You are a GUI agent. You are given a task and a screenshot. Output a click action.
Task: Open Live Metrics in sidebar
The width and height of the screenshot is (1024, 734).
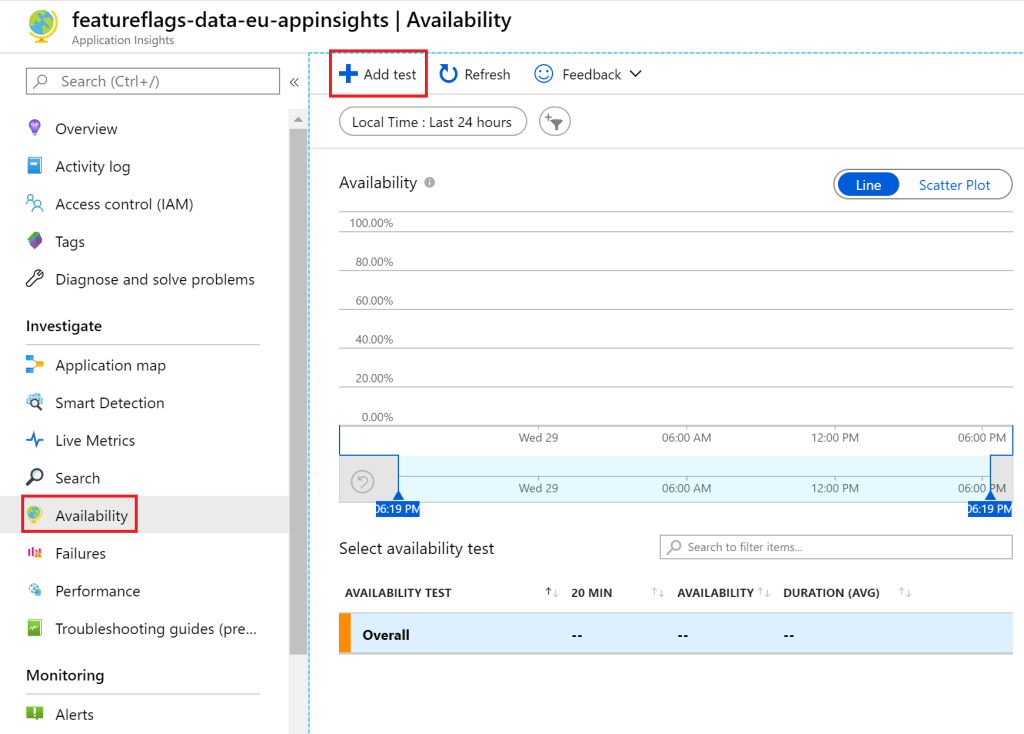[95, 440]
